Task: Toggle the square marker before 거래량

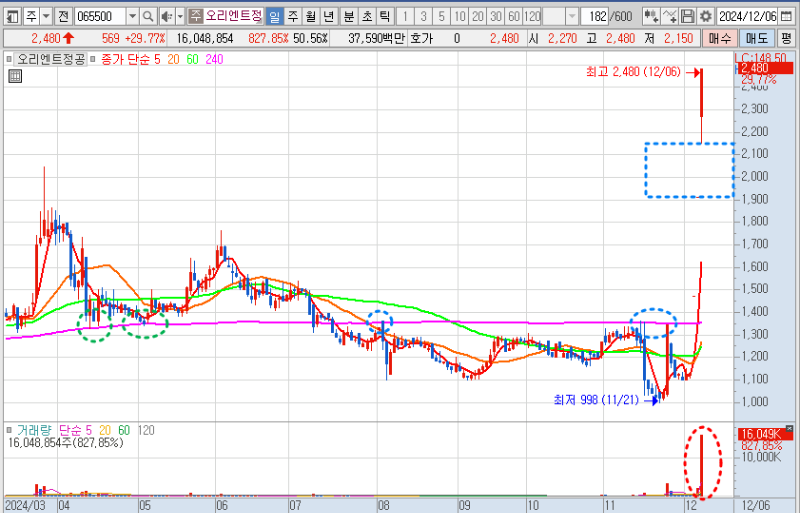Action: 9,430
